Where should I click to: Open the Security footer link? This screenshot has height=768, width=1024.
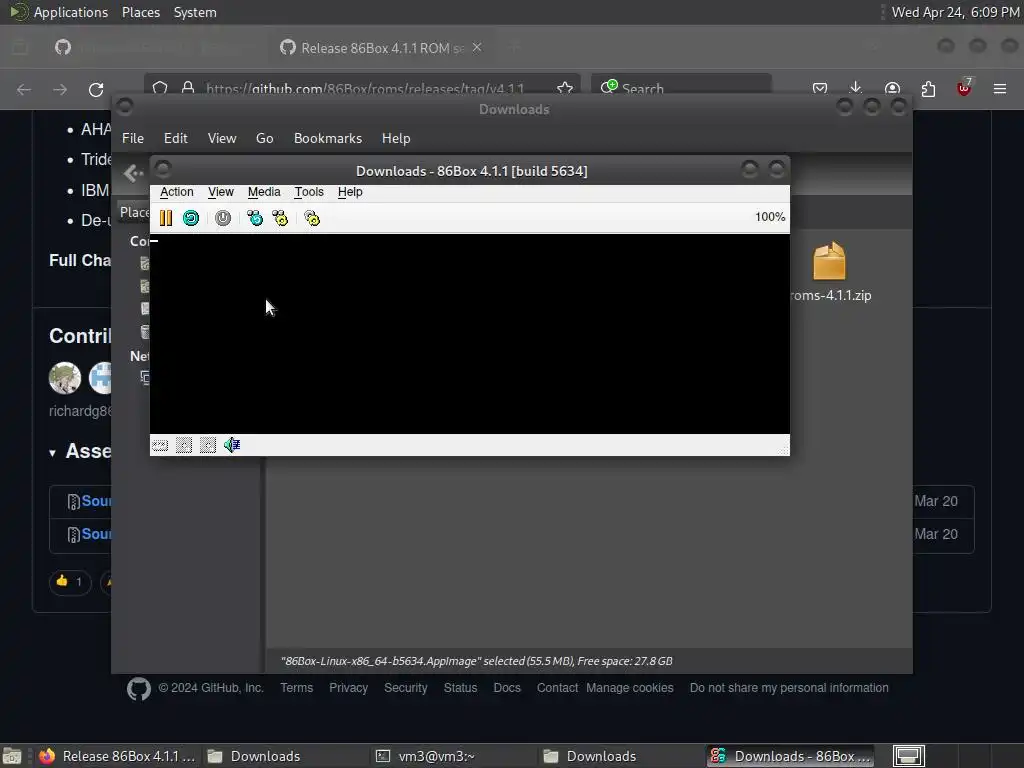click(406, 688)
